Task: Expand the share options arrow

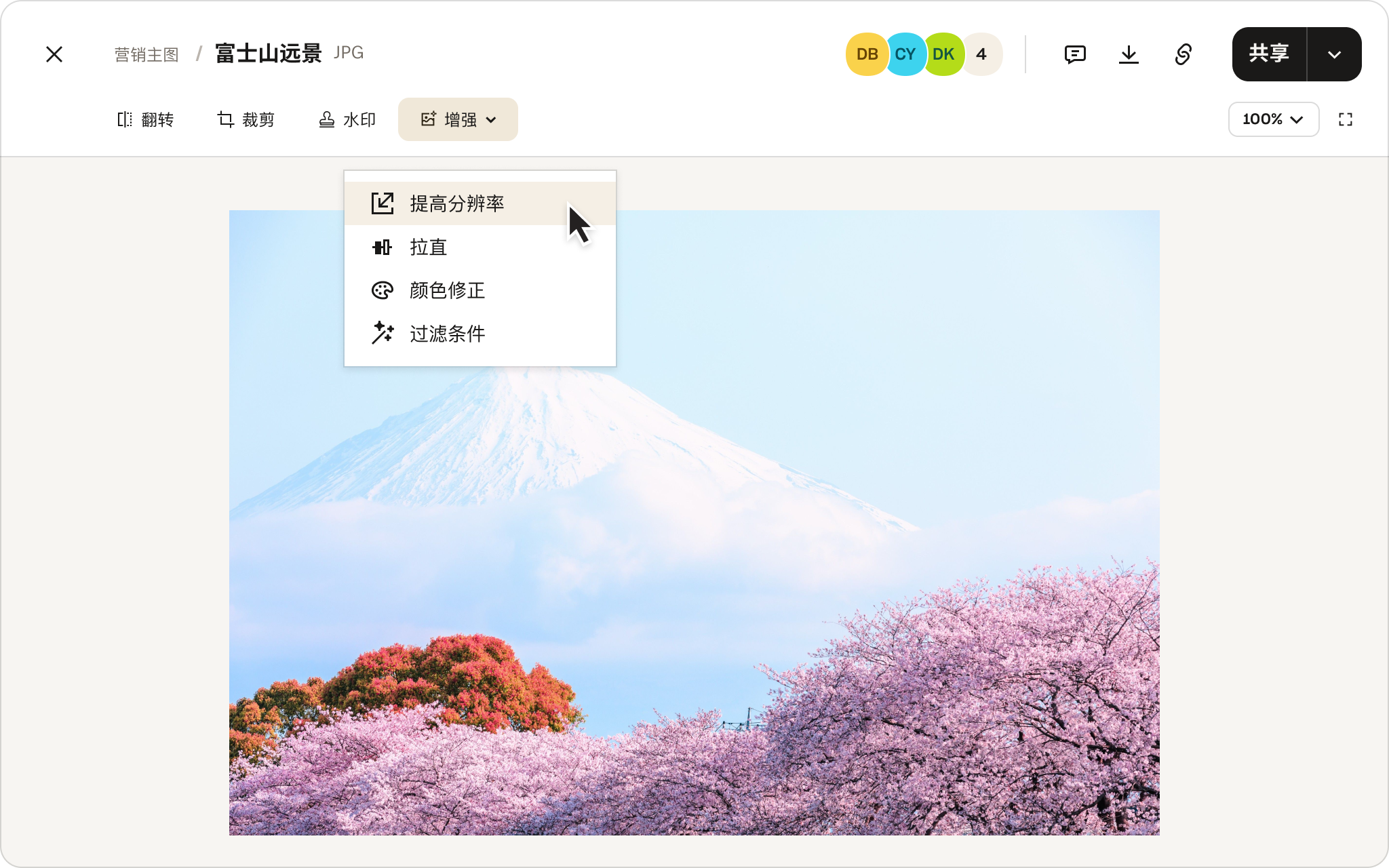Action: (1334, 54)
